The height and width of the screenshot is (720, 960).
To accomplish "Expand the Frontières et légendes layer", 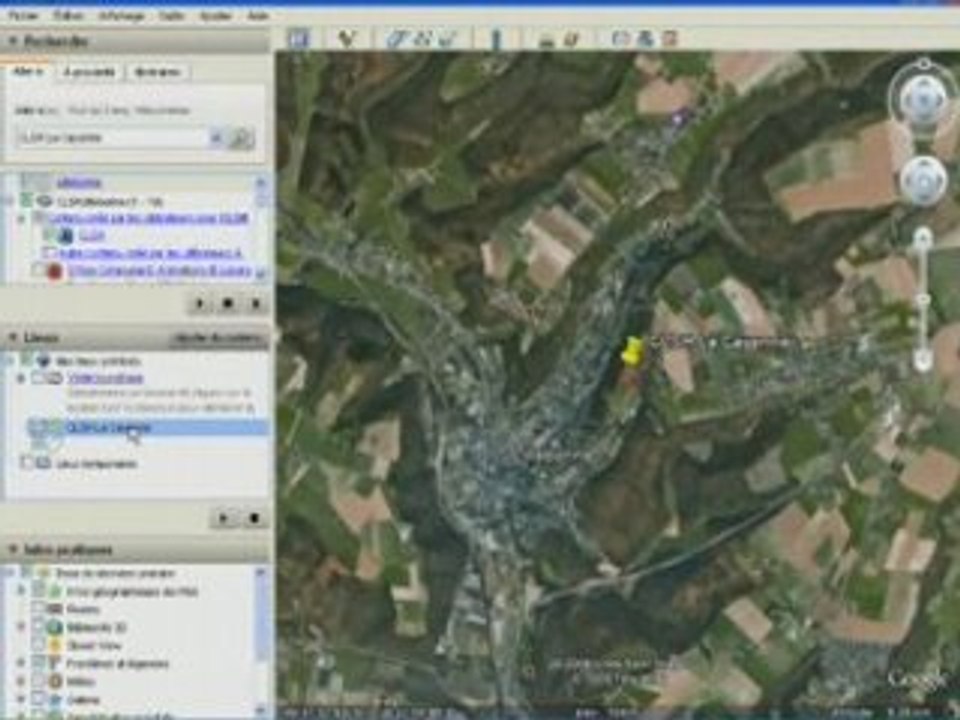I will coord(21,663).
